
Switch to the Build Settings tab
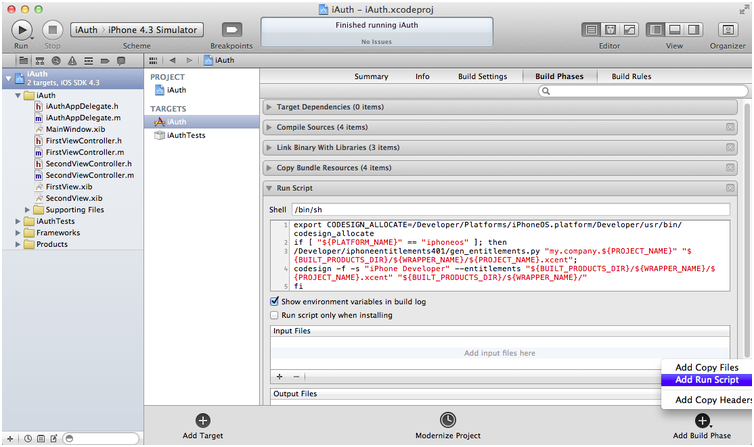[482, 76]
